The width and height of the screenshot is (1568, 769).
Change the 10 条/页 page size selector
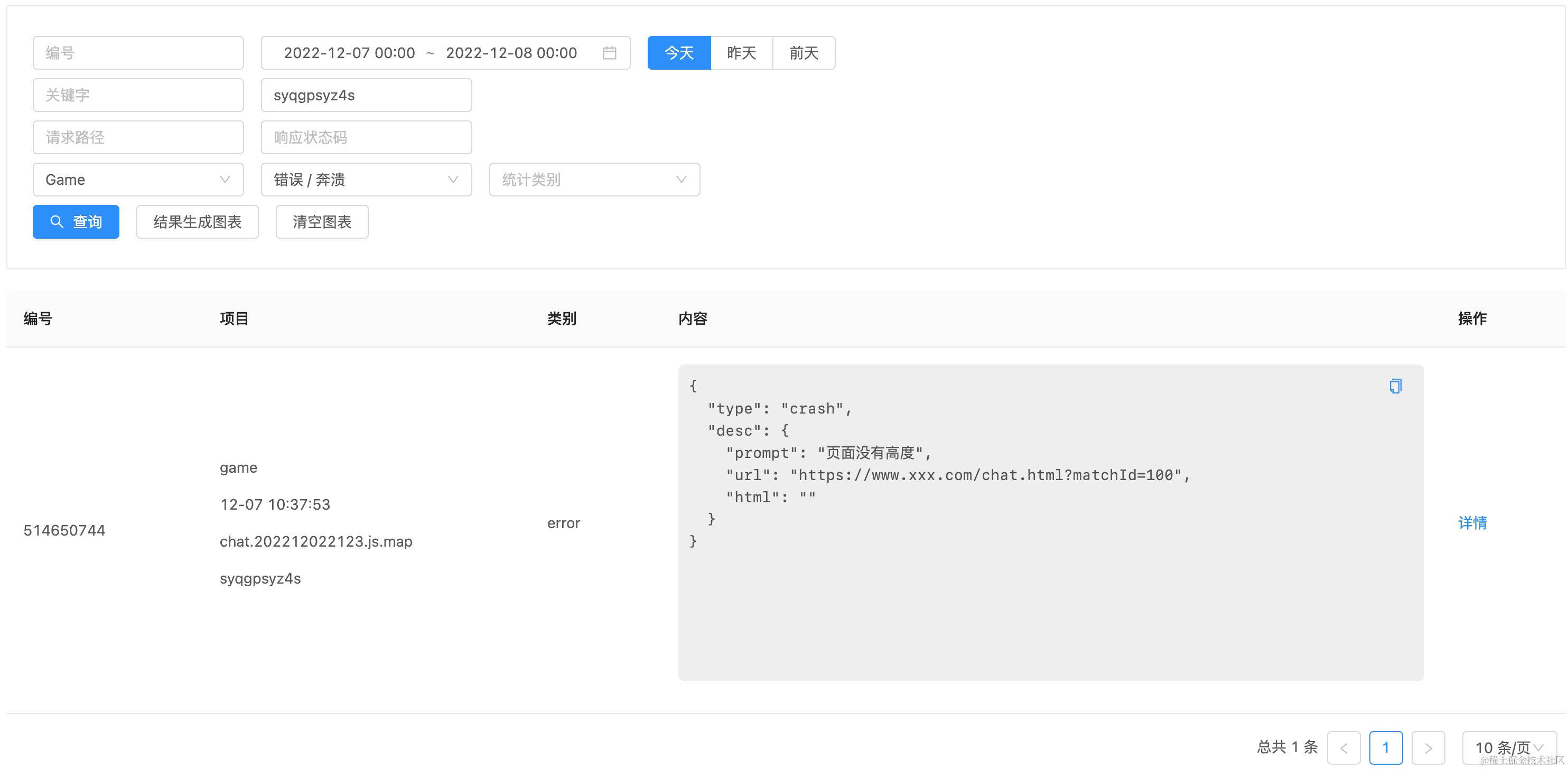(1508, 748)
